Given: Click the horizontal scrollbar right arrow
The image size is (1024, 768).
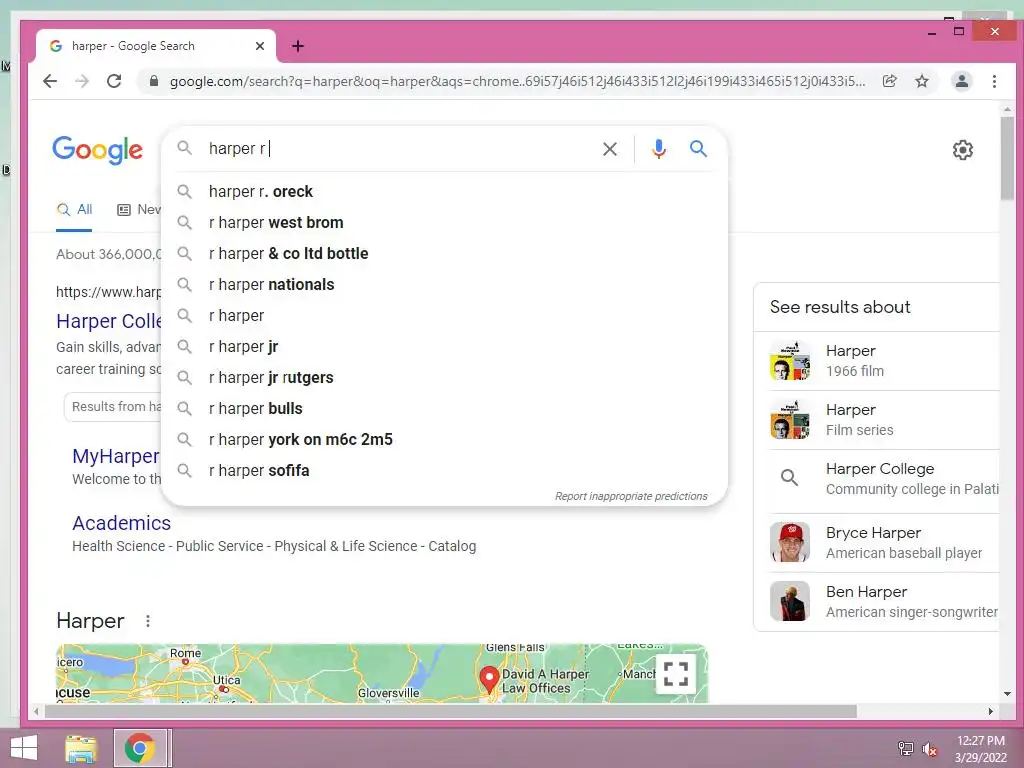Looking at the screenshot, I should point(991,711).
